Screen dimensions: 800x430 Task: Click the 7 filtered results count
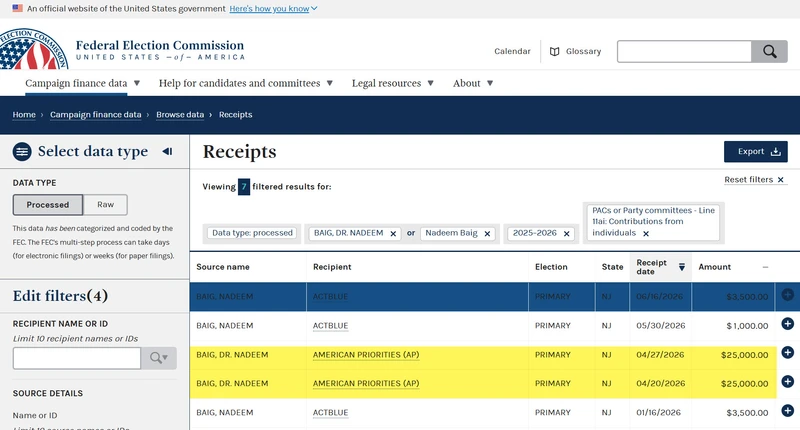[244, 187]
